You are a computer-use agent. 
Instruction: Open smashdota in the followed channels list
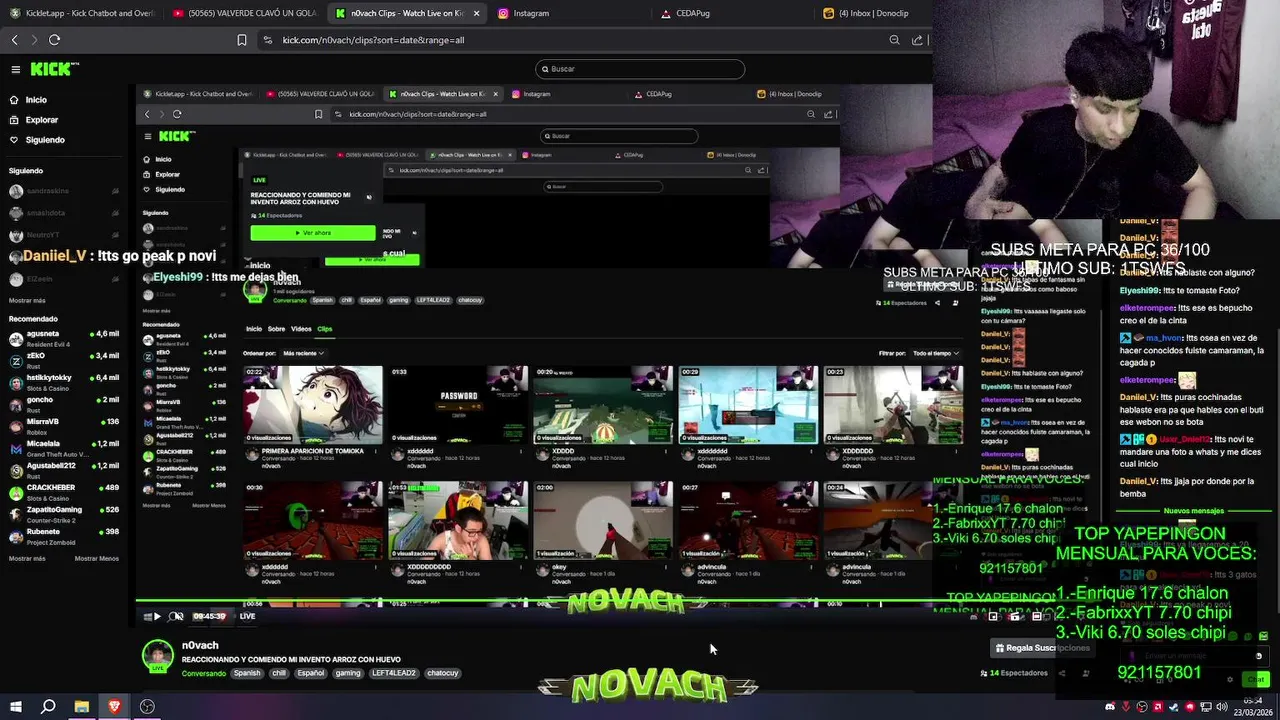point(64,213)
